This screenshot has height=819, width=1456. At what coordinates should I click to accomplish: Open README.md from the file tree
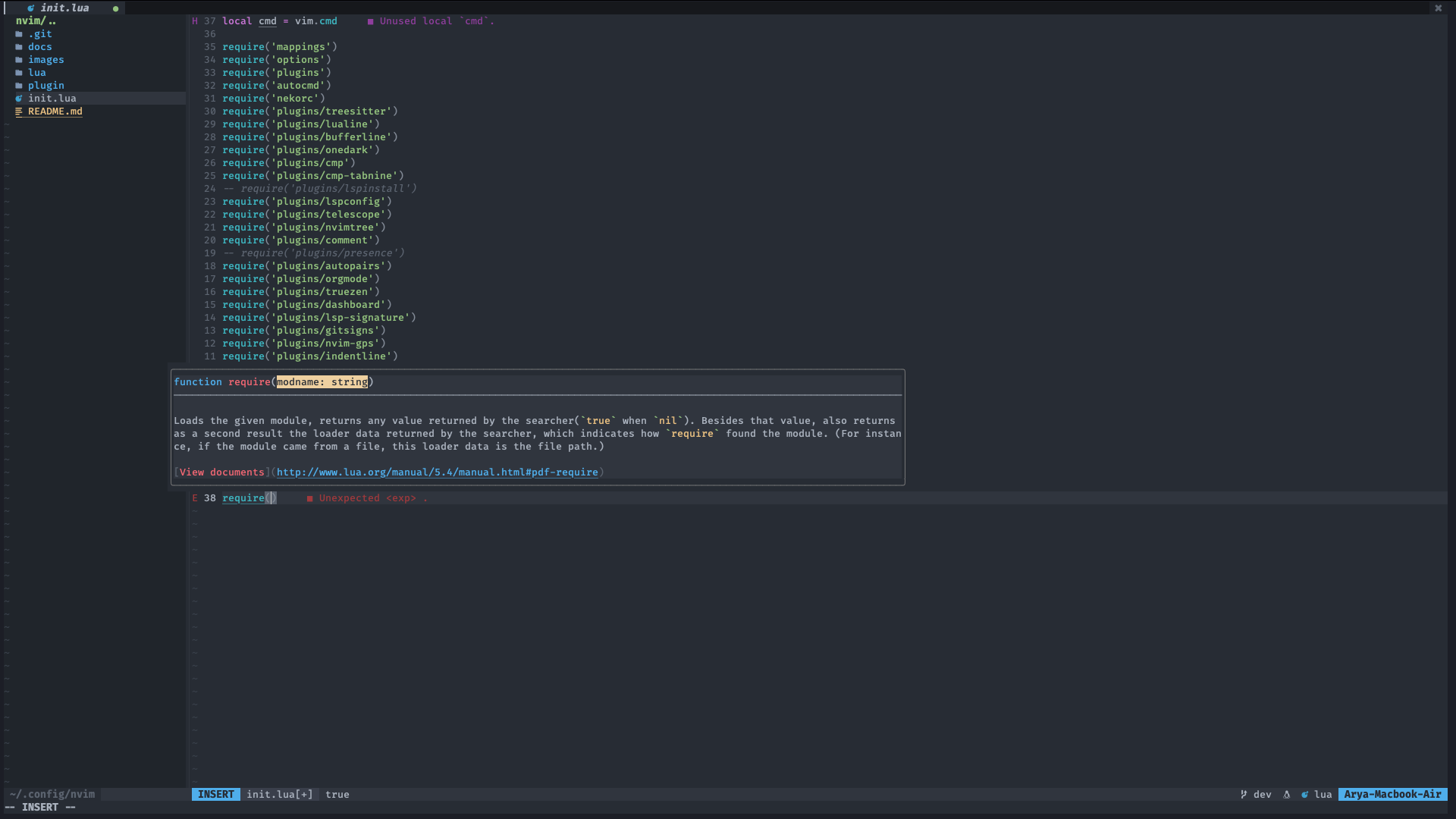(55, 111)
